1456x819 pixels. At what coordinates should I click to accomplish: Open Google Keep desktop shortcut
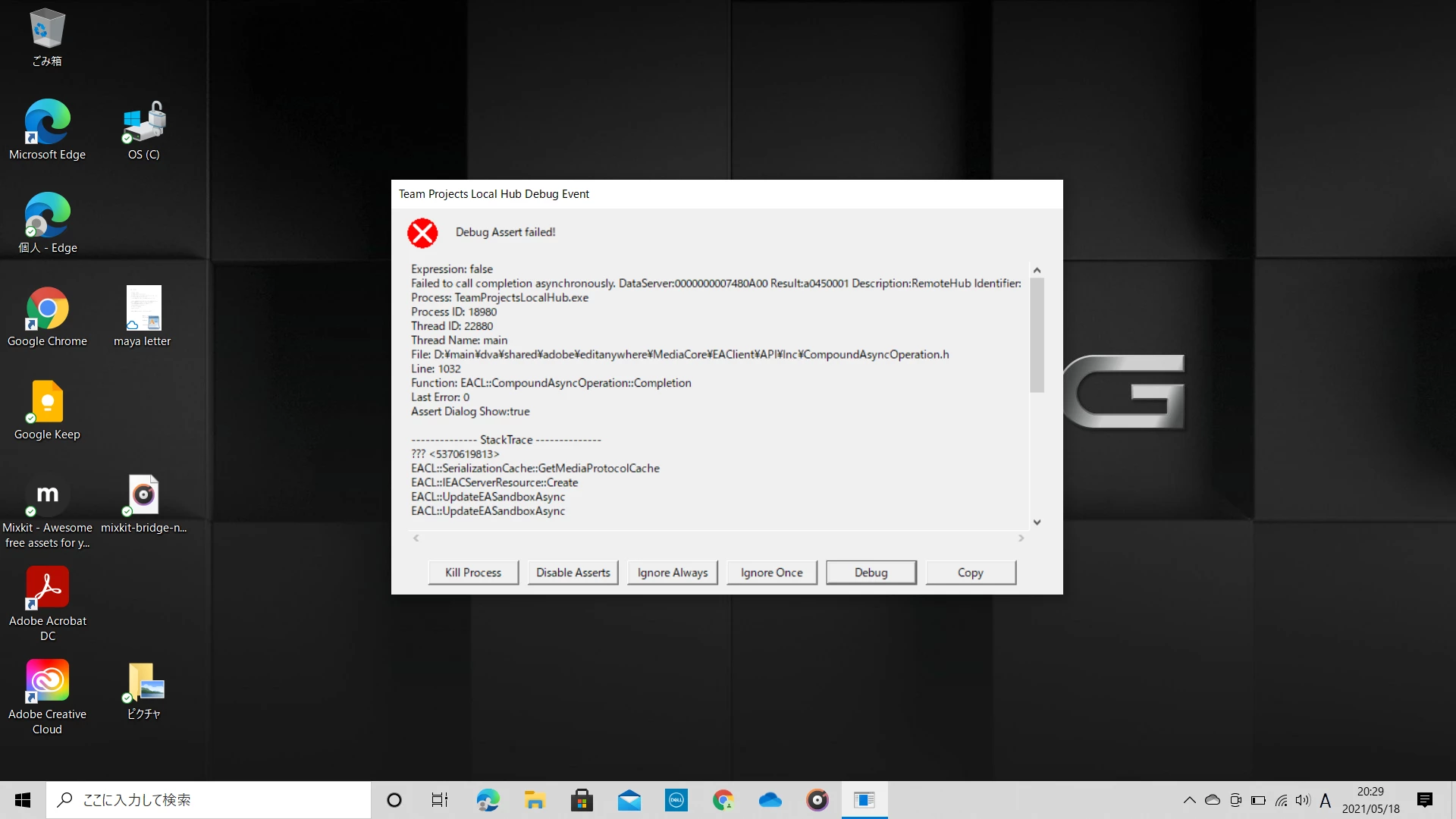47,409
